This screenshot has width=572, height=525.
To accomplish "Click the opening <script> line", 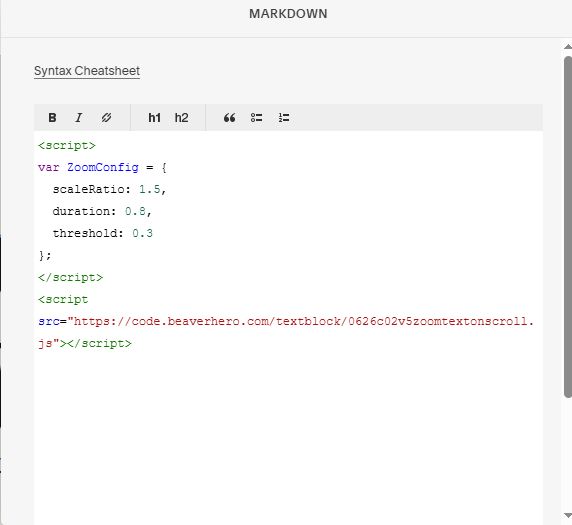I will [x=67, y=146].
